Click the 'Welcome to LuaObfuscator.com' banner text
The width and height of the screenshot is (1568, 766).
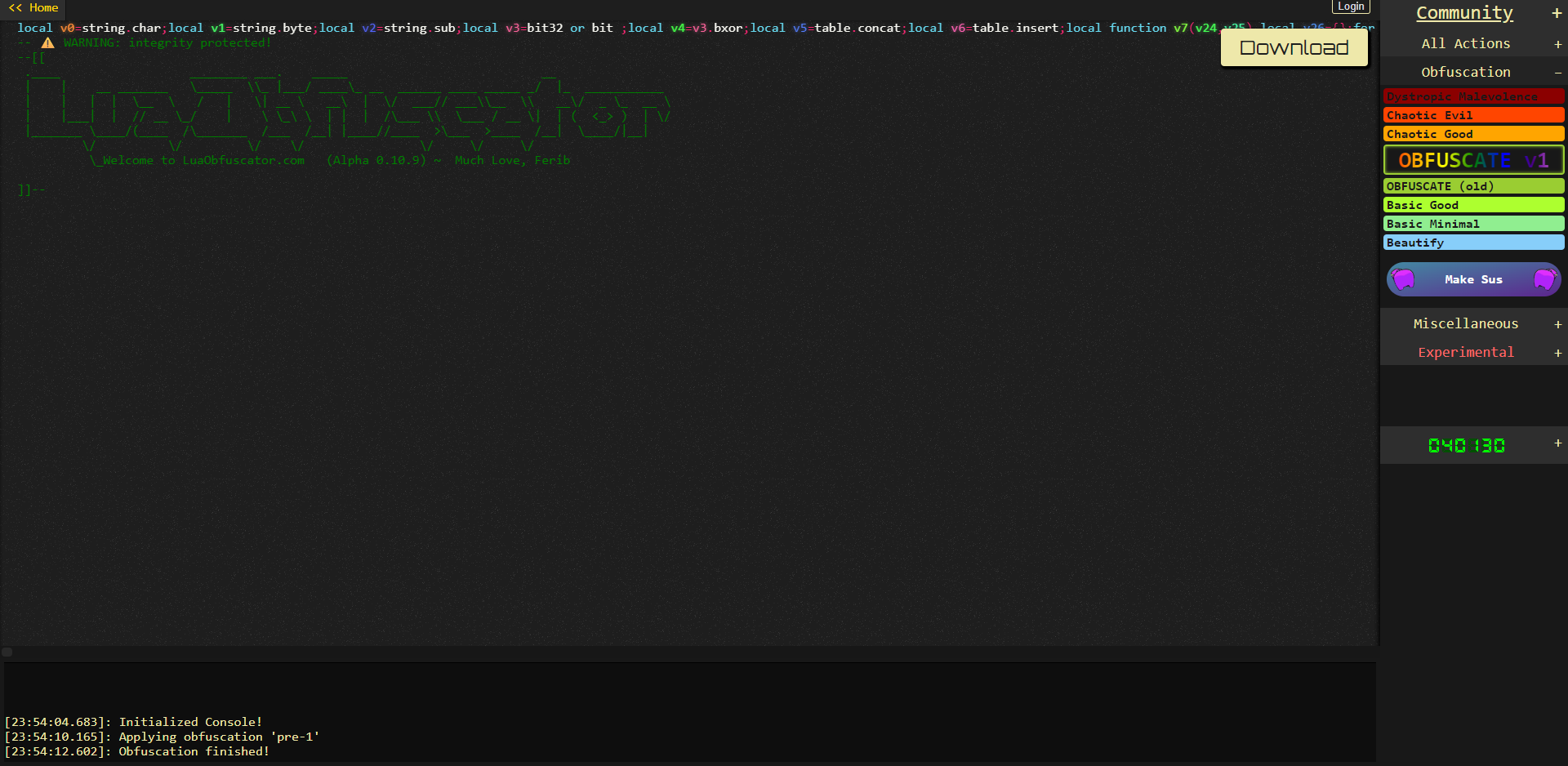203,160
